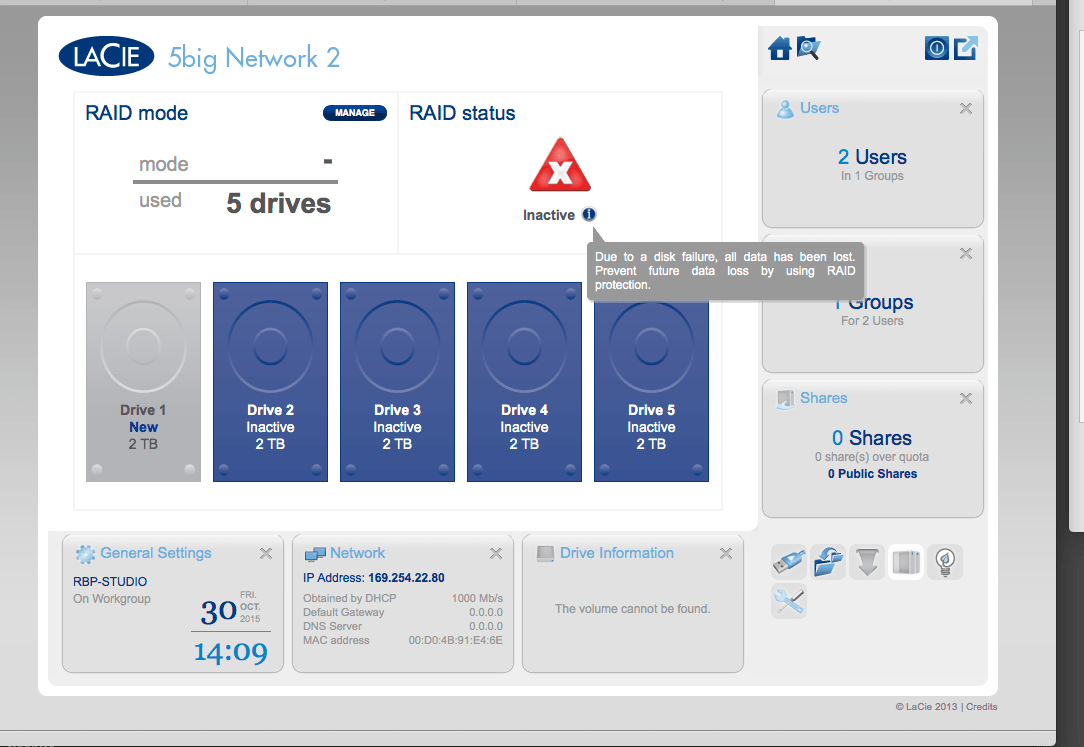This screenshot has width=1084, height=747.
Task: Click the 'On Workgroup' text
Action: click(x=112, y=598)
